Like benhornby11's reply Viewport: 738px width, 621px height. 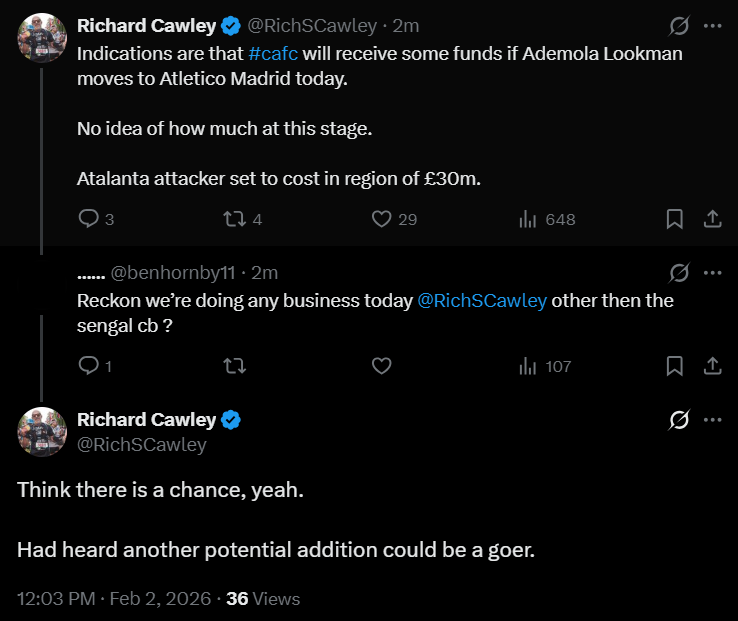[x=381, y=366]
